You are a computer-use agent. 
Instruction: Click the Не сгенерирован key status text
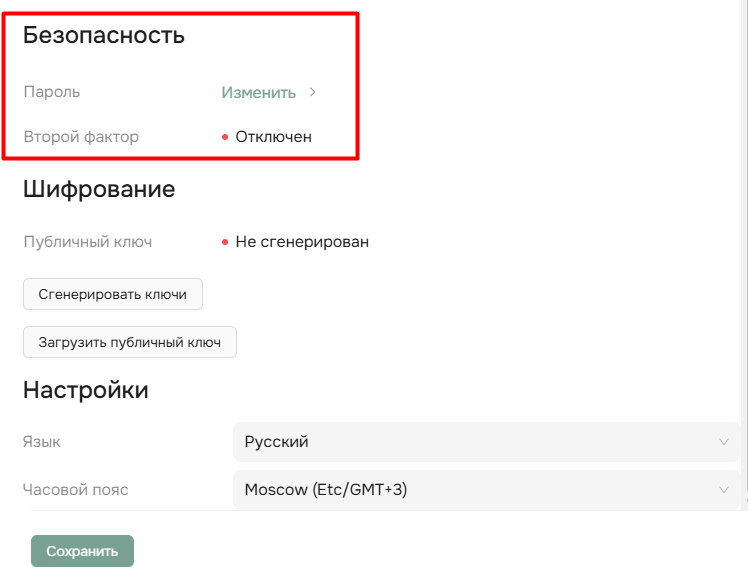coord(302,242)
